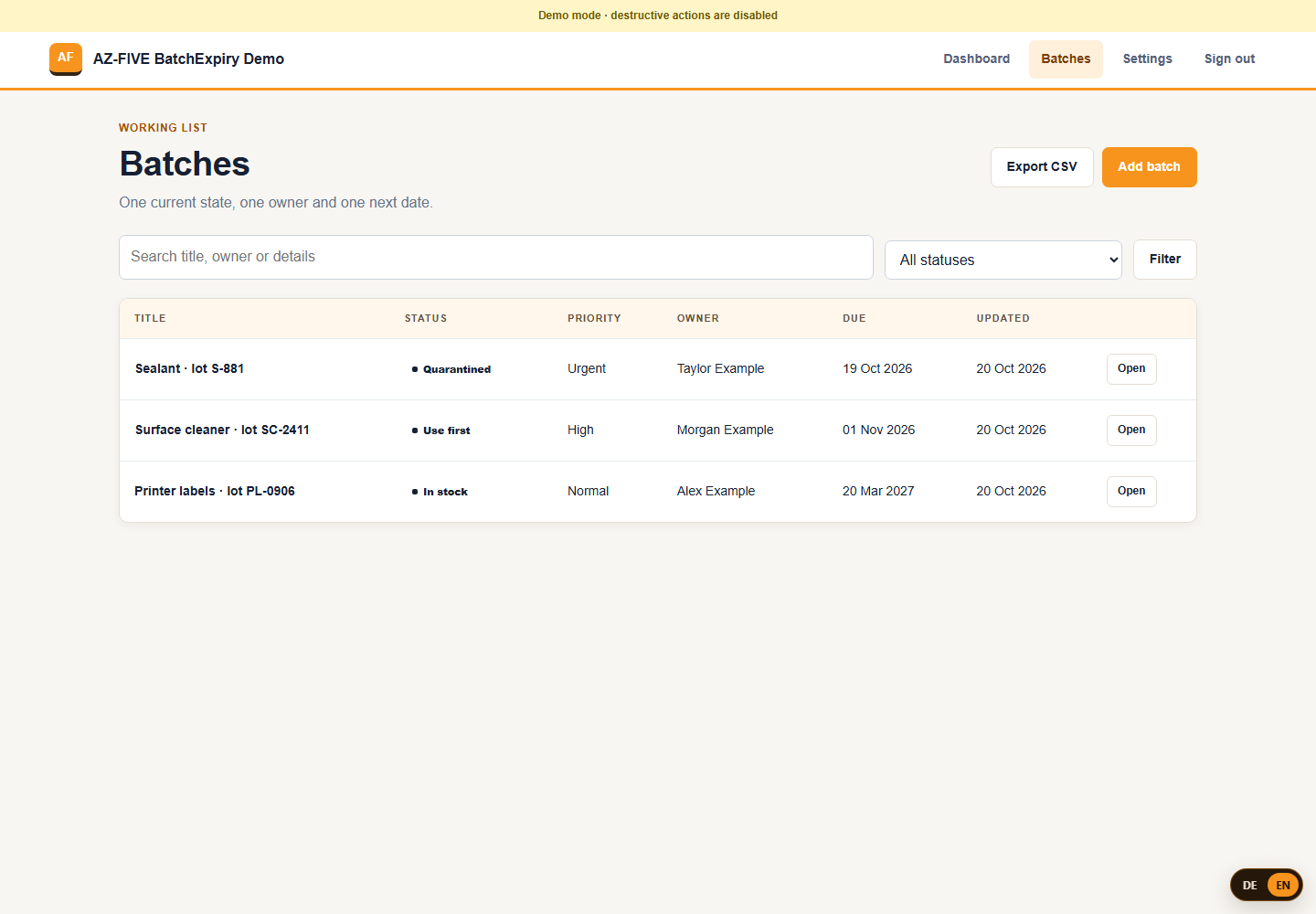Click the Printer labels · lot PL-0906 title
Viewport: 1316px width, 914px height.
215,492
